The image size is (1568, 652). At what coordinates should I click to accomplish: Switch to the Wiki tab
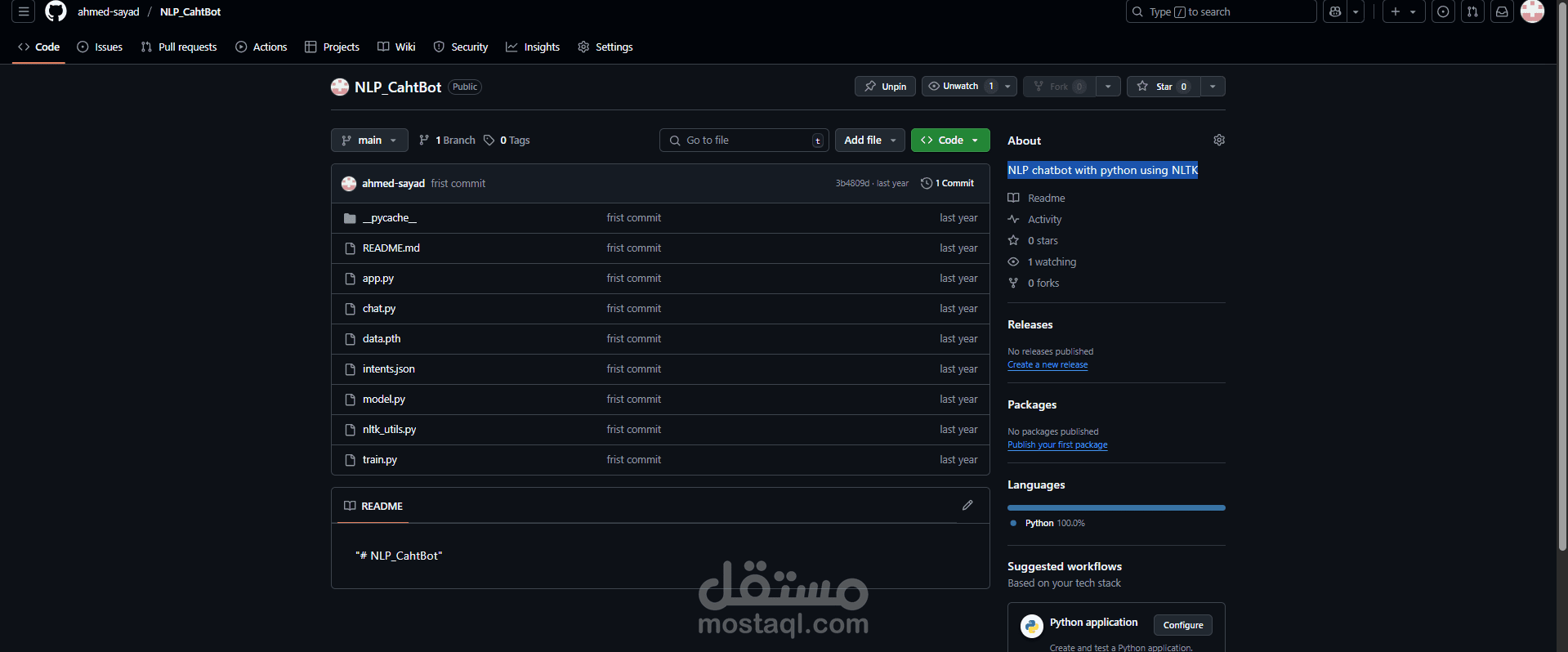[x=396, y=47]
